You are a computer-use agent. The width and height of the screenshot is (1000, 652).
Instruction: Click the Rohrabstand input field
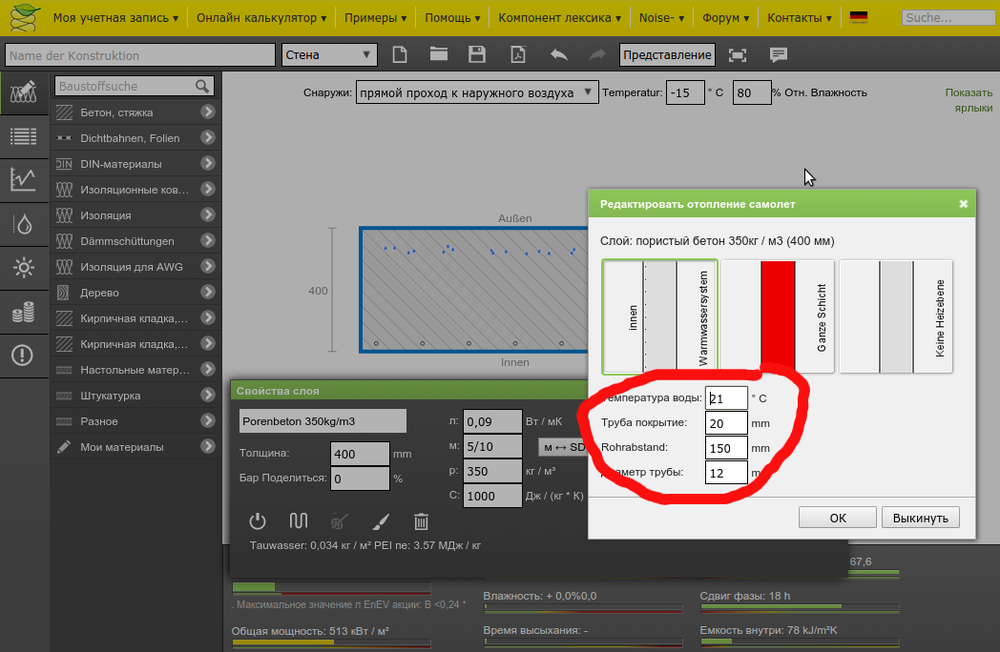(726, 448)
